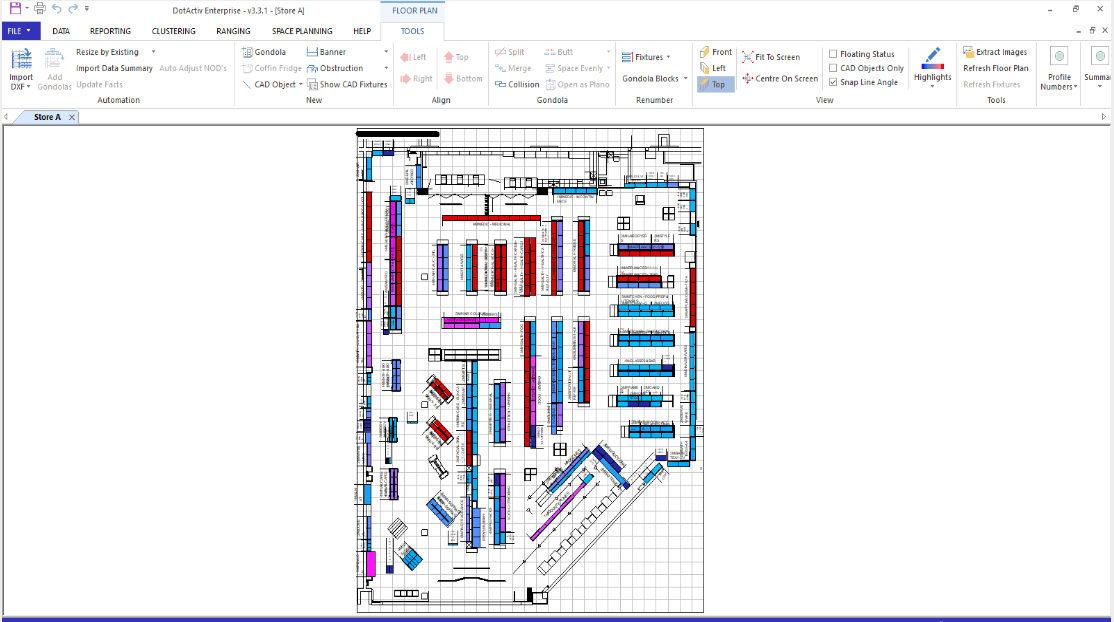Expand the Resize by Existing dropdown arrow
1114x622 pixels.
click(153, 52)
